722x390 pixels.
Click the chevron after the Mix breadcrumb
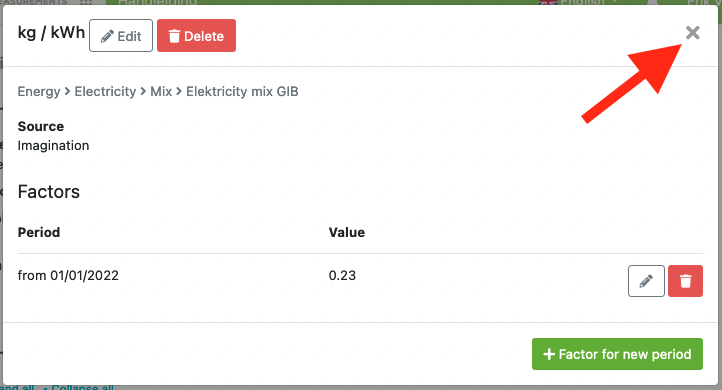179,92
